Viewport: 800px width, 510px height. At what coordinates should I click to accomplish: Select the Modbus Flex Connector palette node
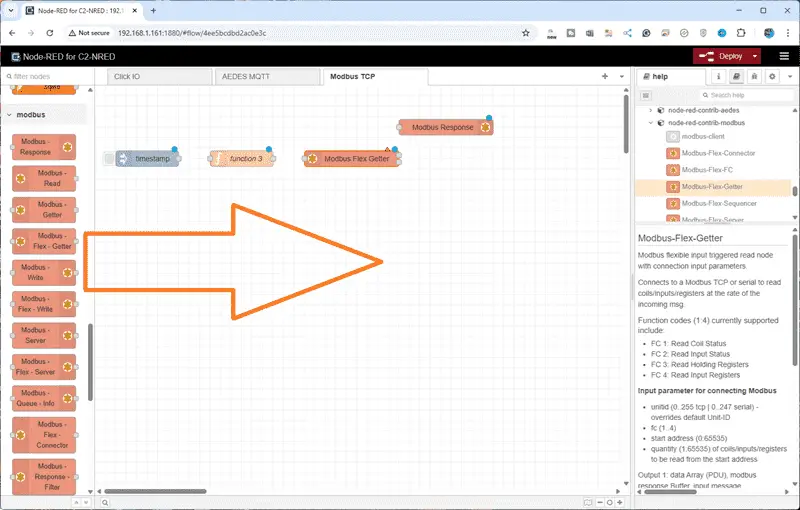click(x=44, y=435)
